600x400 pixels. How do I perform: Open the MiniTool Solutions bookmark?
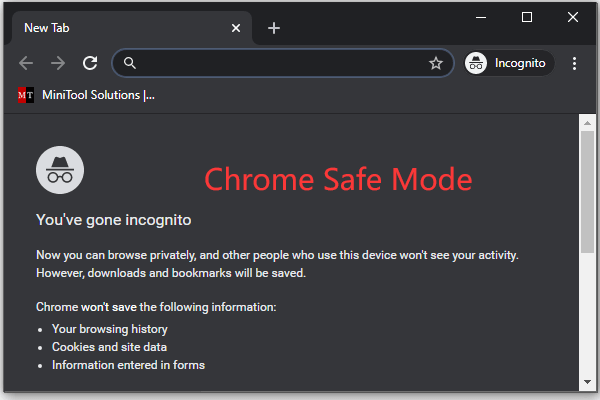(x=86, y=95)
